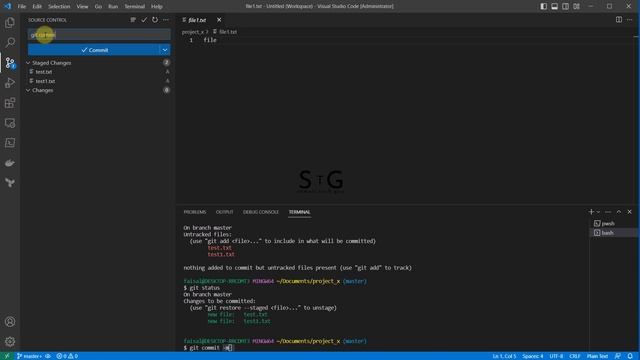Image resolution: width=640 pixels, height=360 pixels.
Task: Toggle the bottom panel layout button
Action: (554, 6)
